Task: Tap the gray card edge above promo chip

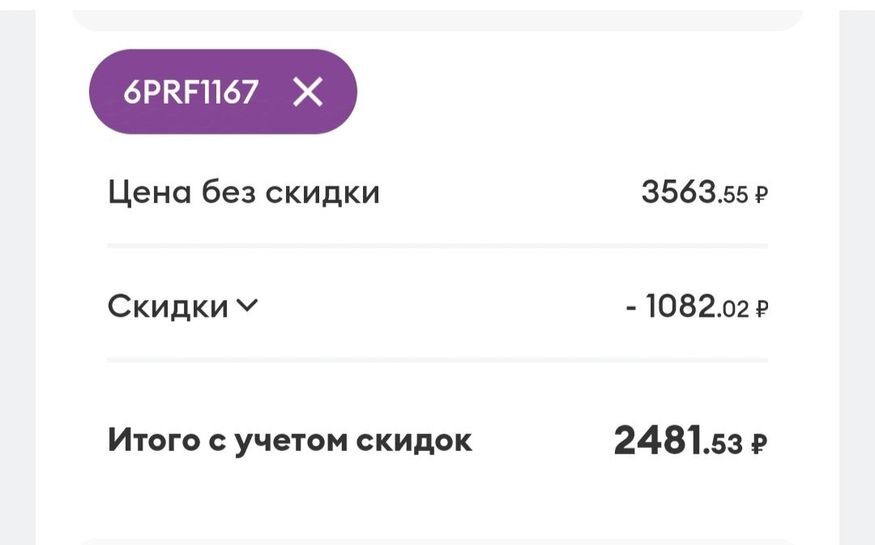Action: (x=437, y=20)
